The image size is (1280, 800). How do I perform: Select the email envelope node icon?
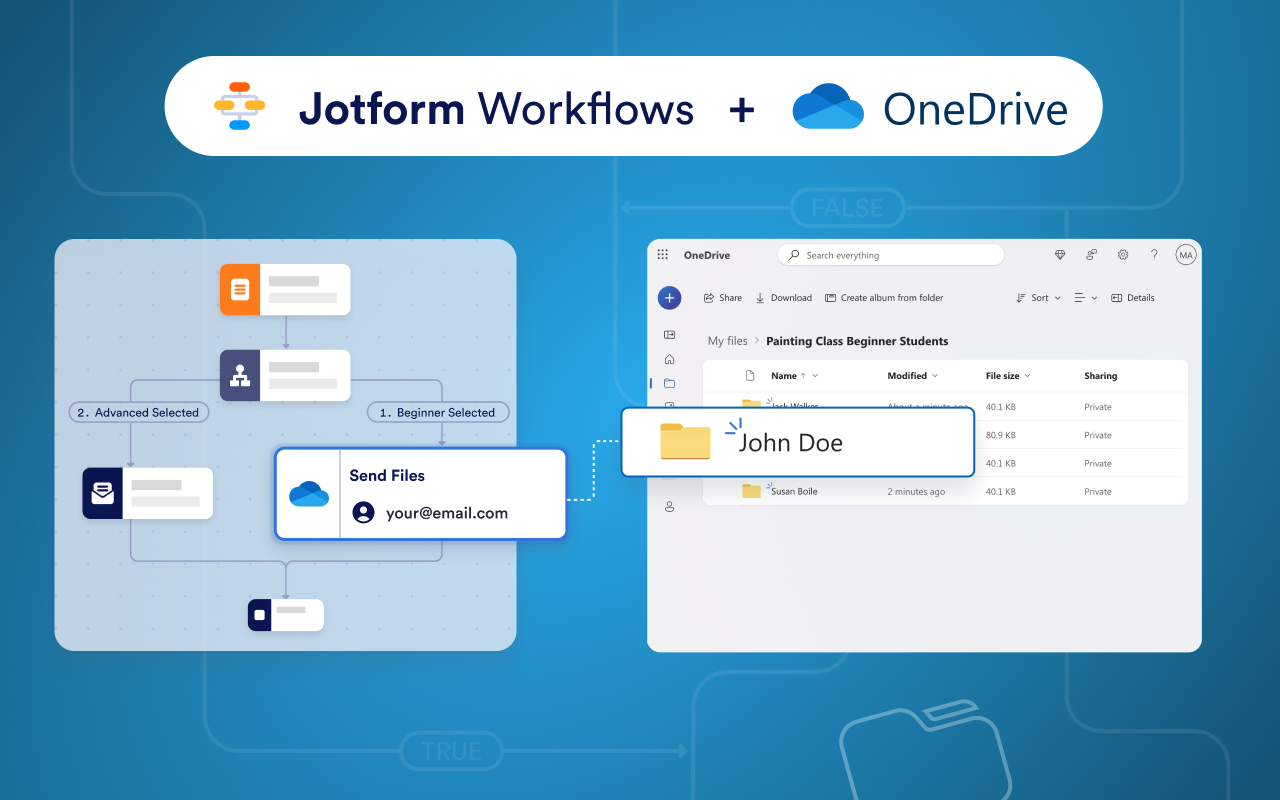click(x=102, y=493)
